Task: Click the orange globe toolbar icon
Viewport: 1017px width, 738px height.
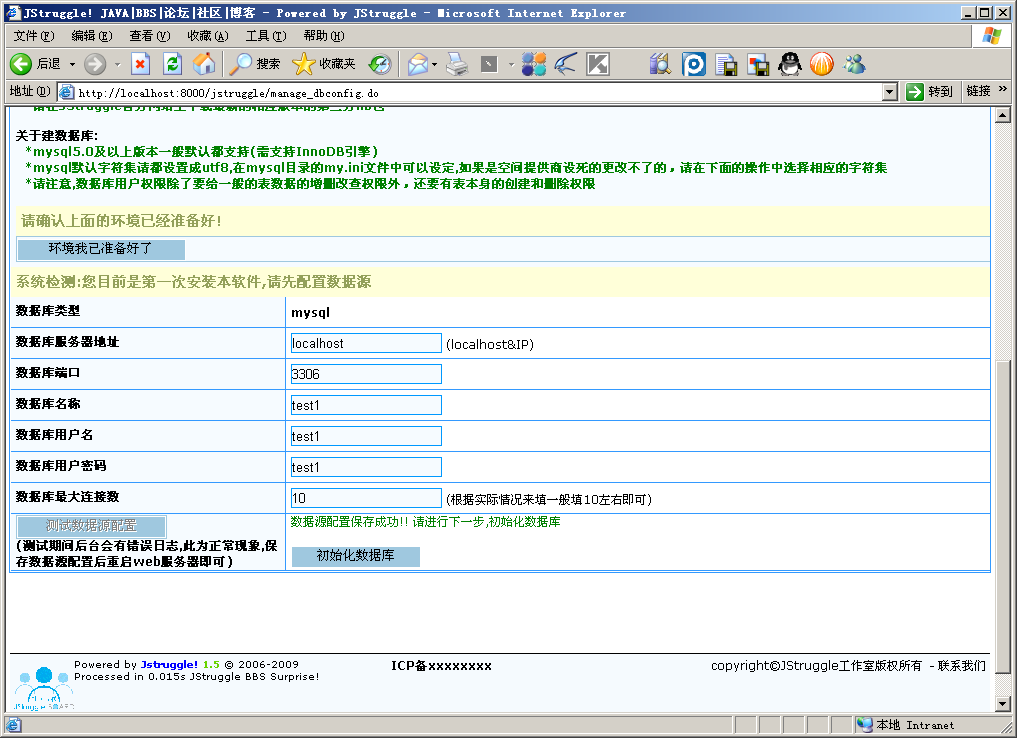Action: point(822,64)
